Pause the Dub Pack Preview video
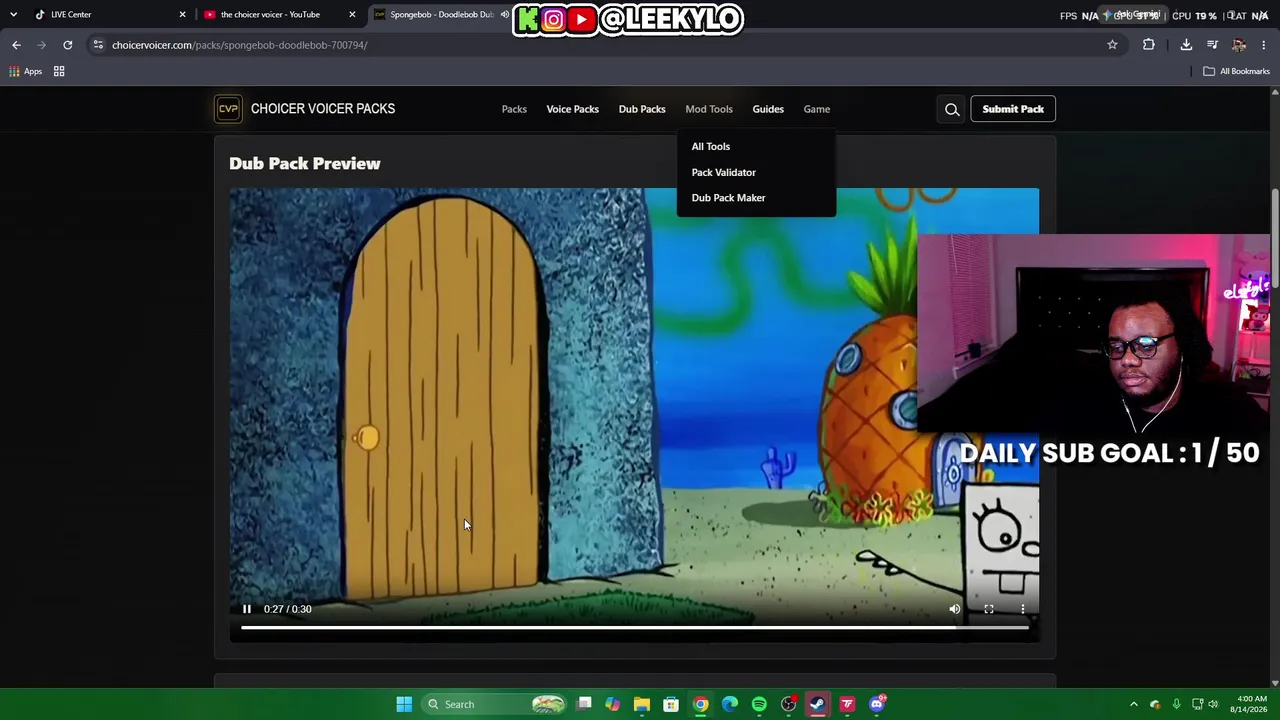Screen dimensions: 1280x720 tap(247, 609)
